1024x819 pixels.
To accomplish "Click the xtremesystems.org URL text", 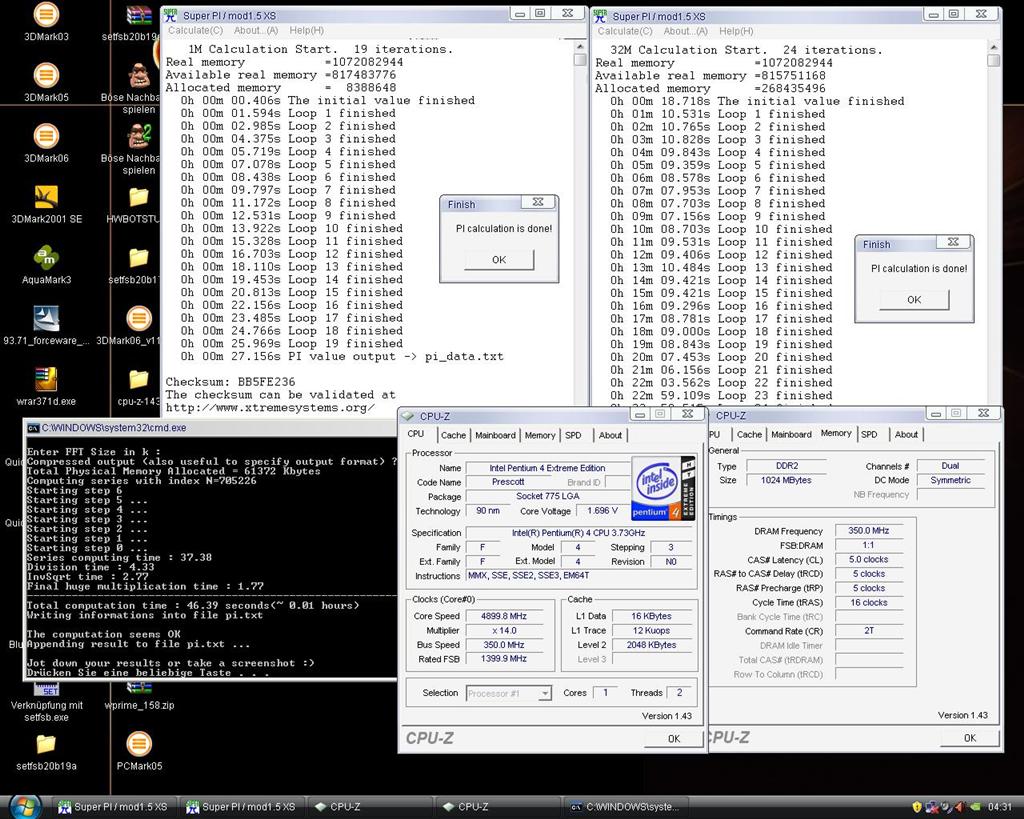I will coord(270,408).
